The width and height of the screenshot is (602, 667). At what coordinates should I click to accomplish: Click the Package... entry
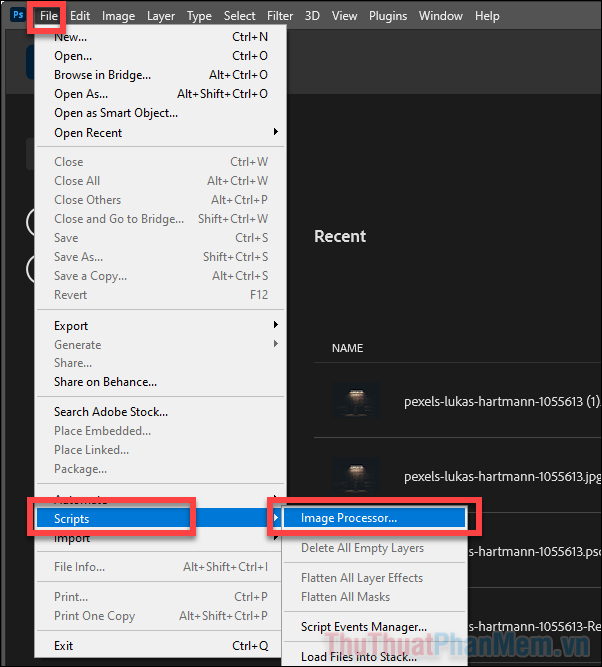pos(161,469)
